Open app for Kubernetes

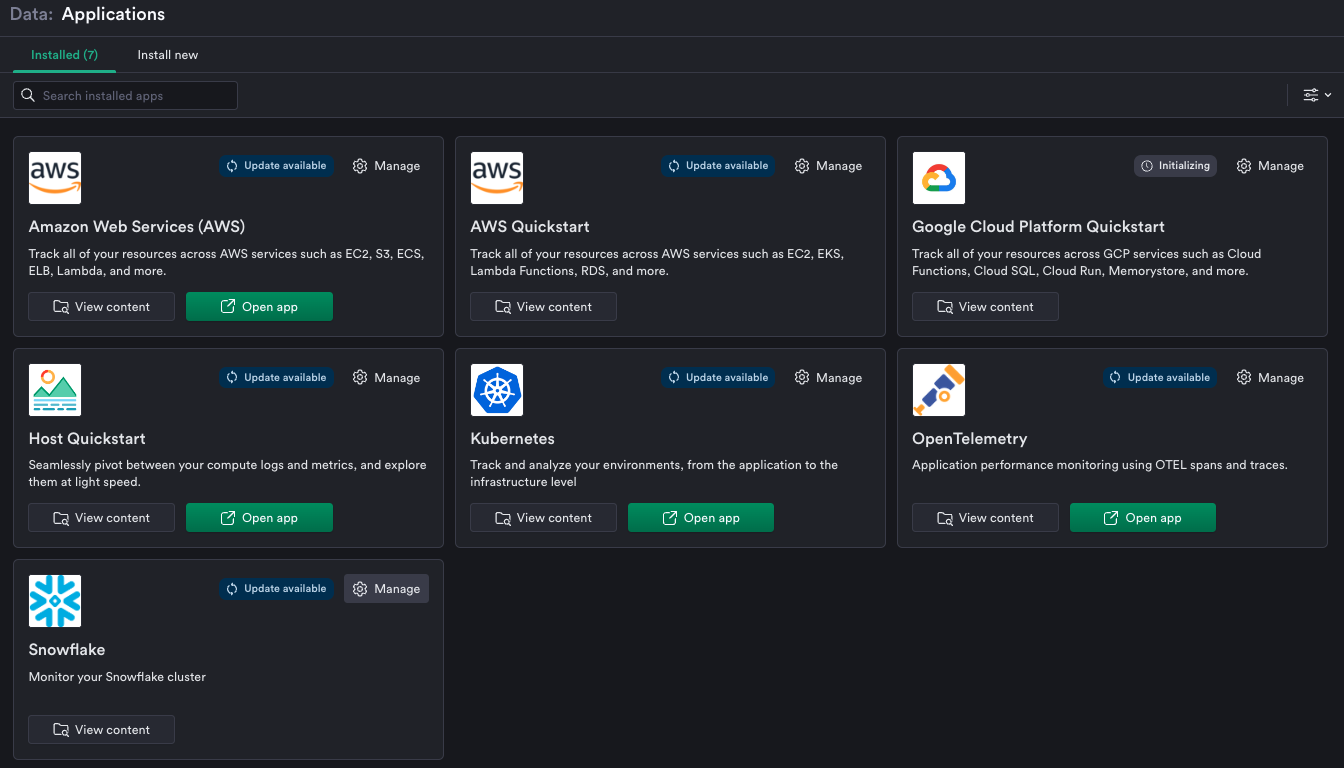pos(701,518)
